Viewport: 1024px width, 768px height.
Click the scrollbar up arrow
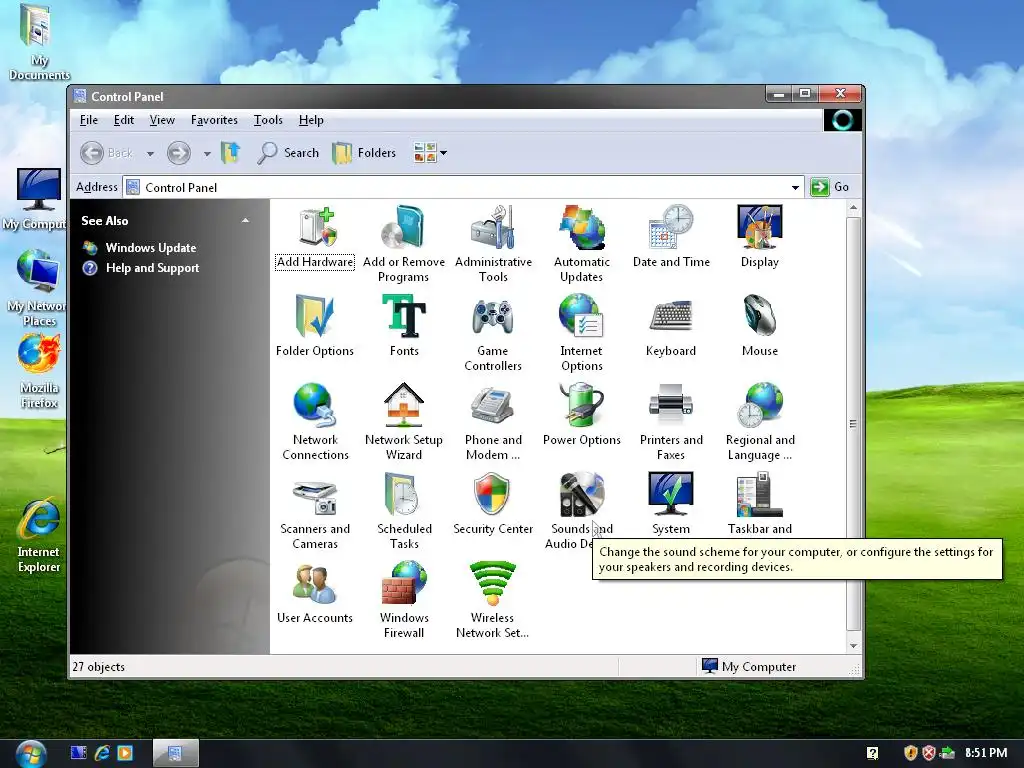(x=853, y=208)
